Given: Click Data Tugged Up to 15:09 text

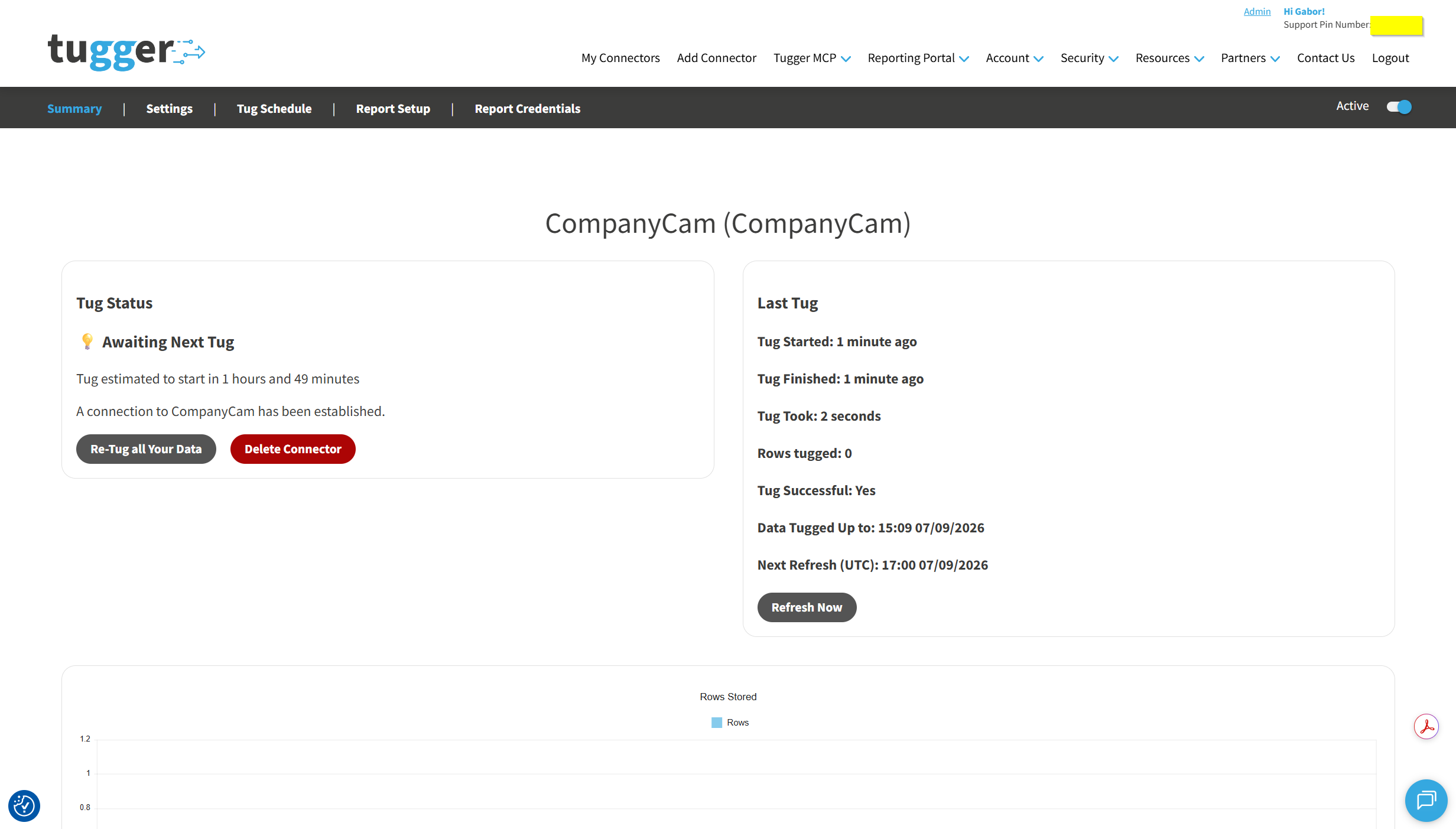Looking at the screenshot, I should pos(870,528).
